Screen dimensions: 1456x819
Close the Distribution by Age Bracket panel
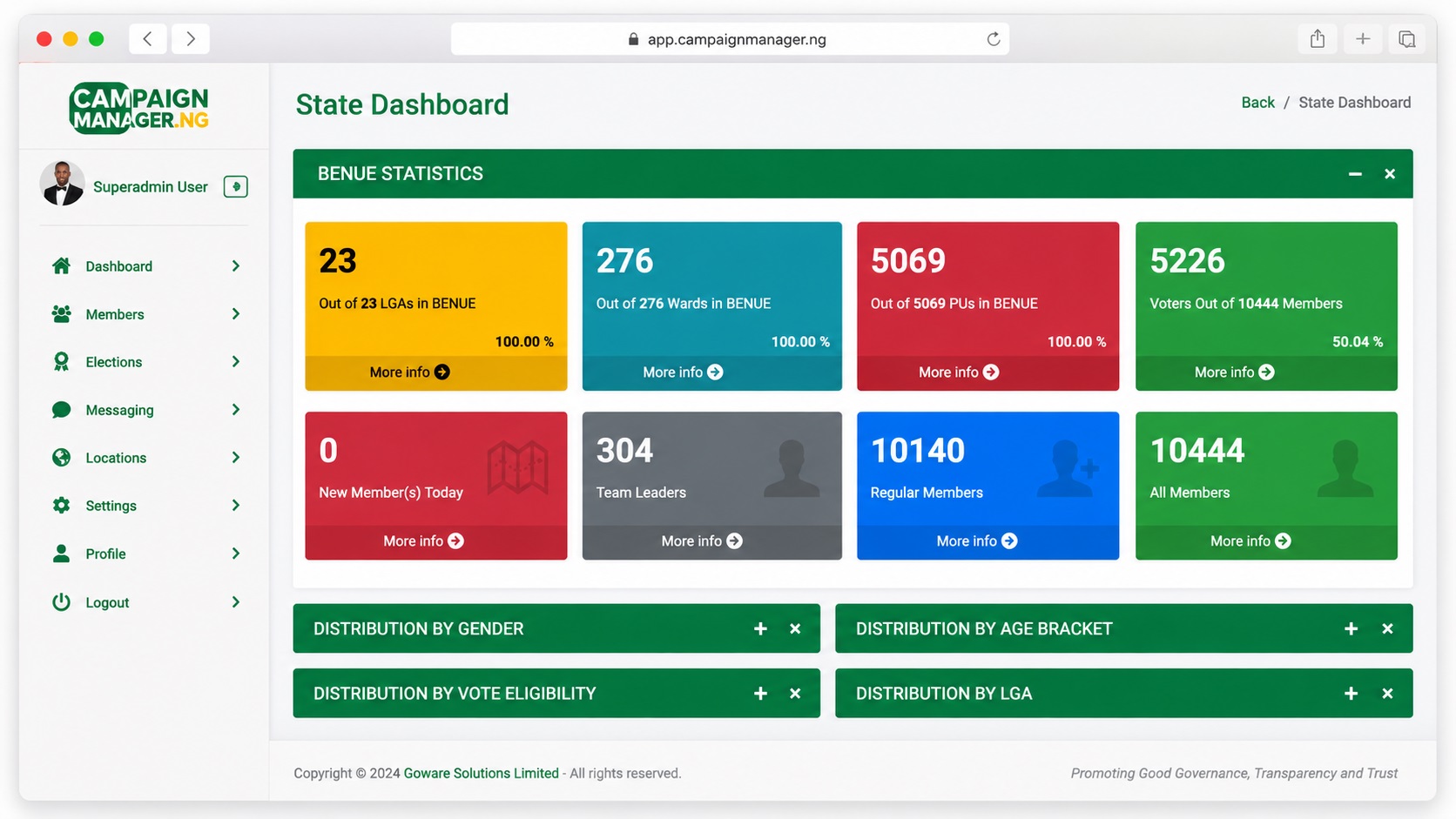click(1387, 628)
